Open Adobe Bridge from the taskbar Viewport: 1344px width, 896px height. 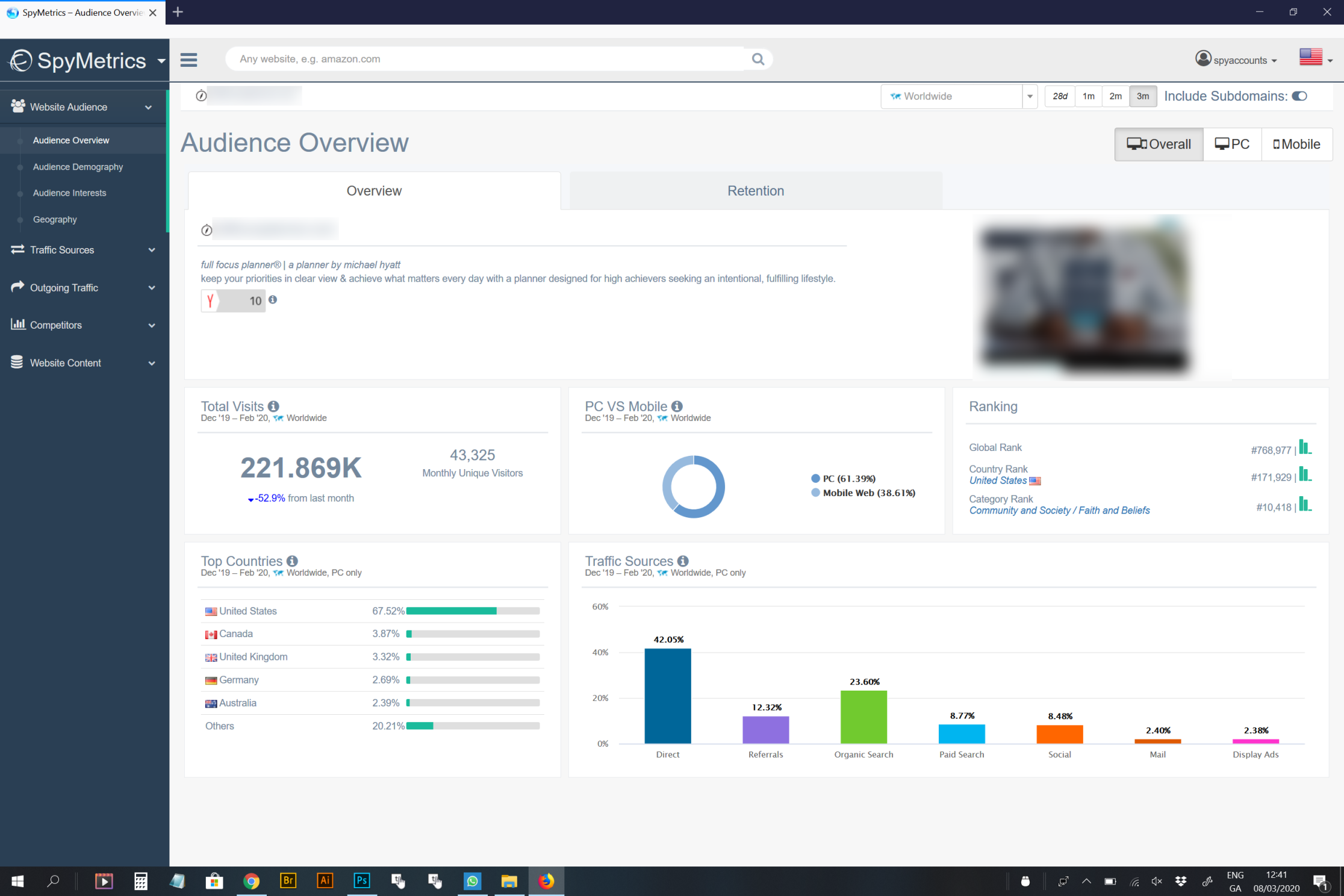point(288,881)
